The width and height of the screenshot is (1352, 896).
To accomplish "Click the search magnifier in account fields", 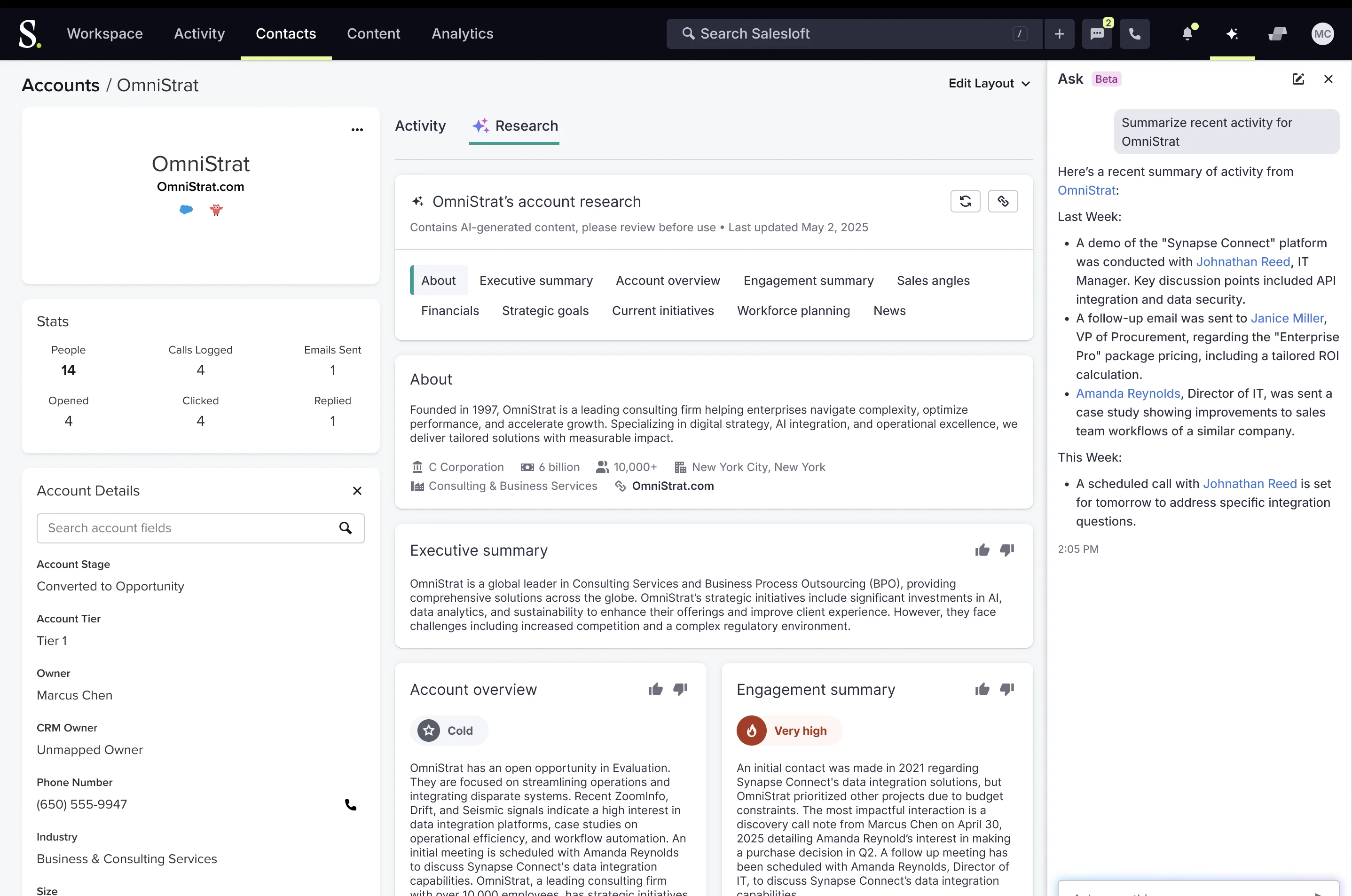I will click(345, 528).
